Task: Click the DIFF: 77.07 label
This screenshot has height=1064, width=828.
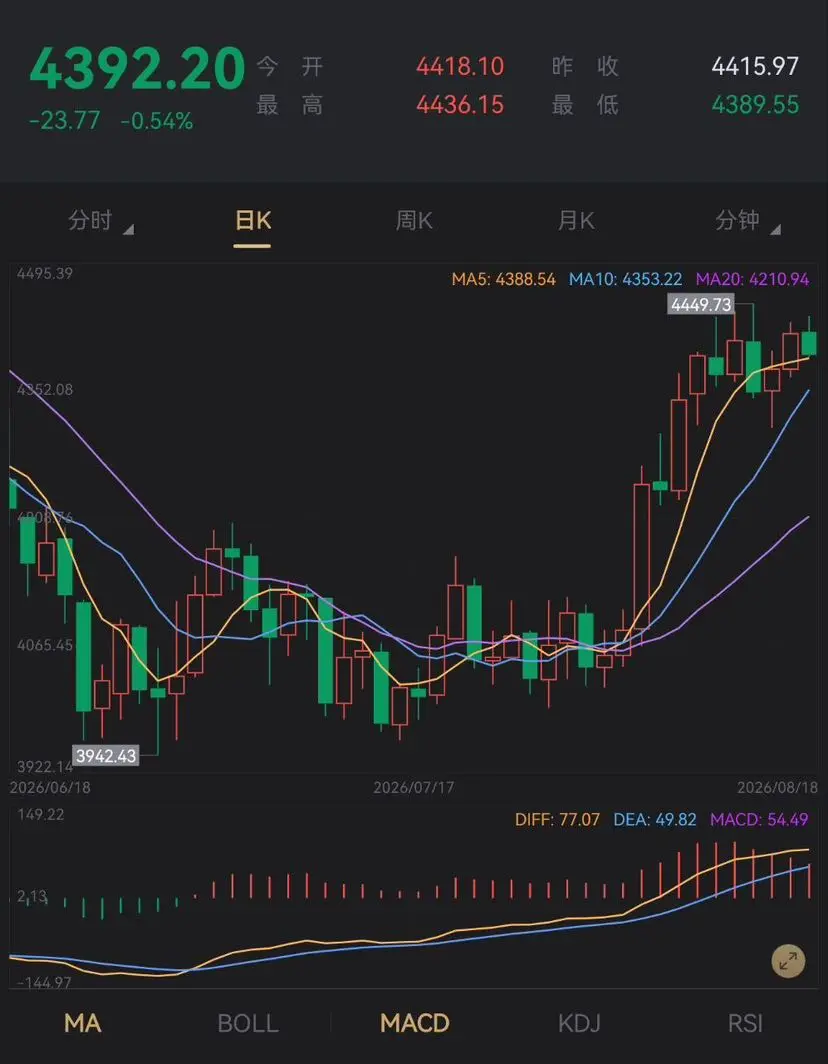Action: click(557, 820)
